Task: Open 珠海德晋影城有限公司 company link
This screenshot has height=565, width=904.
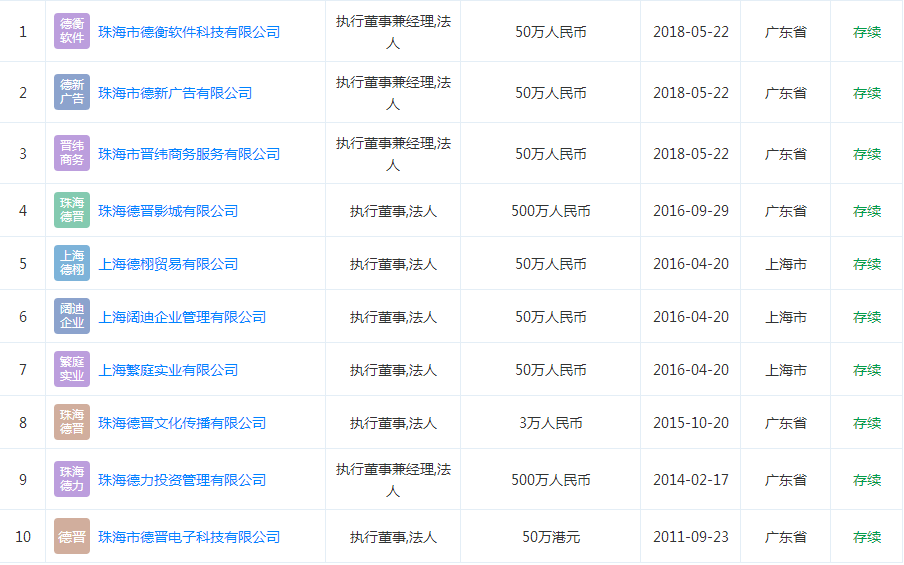Action: [x=168, y=212]
